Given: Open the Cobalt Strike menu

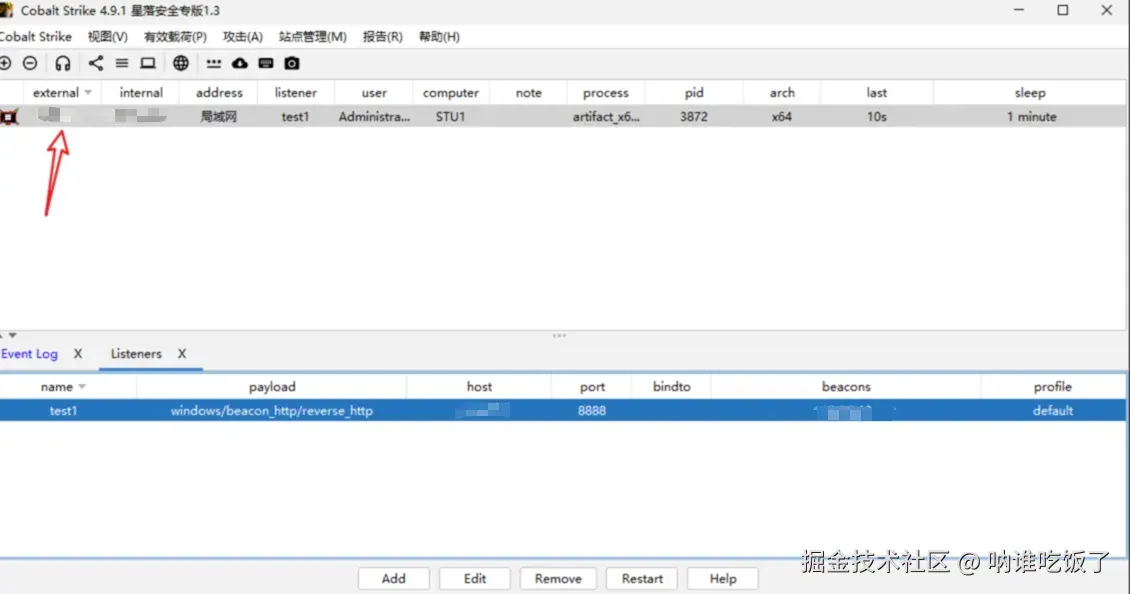Looking at the screenshot, I should [35, 37].
